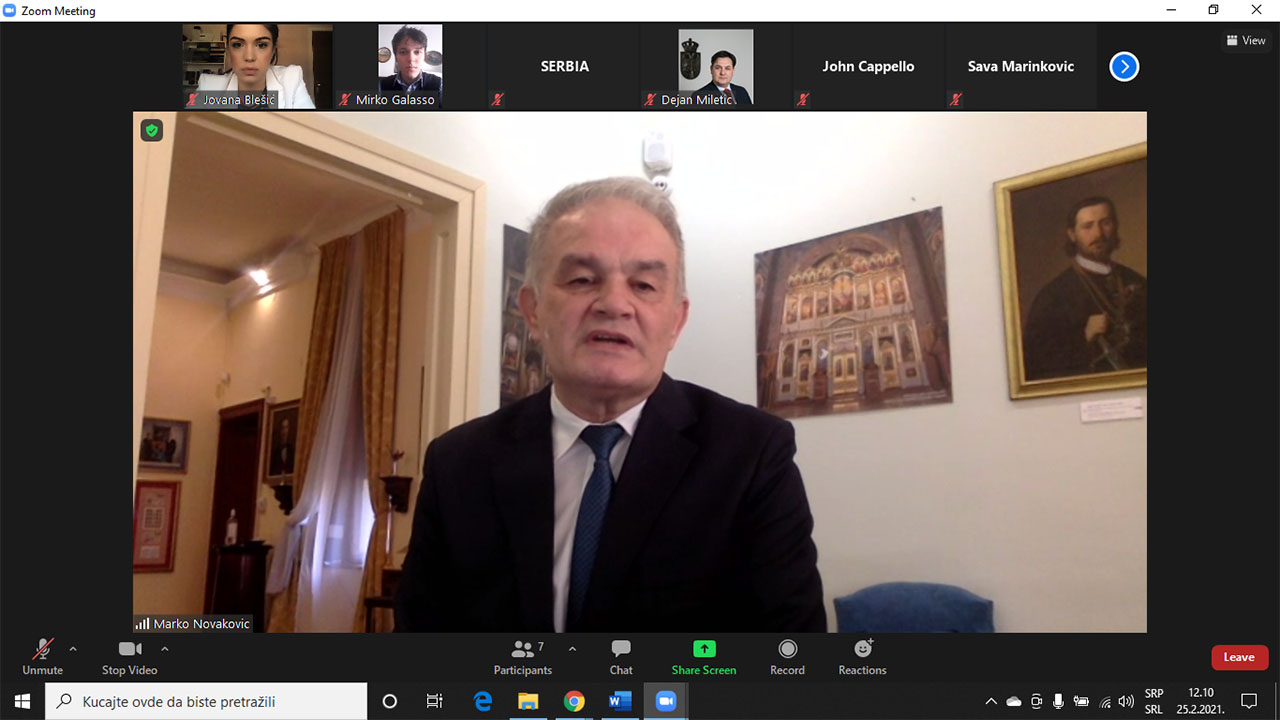This screenshot has height=720, width=1280.
Task: Select Dejan Miletic participant thumbnail
Action: [x=716, y=67]
